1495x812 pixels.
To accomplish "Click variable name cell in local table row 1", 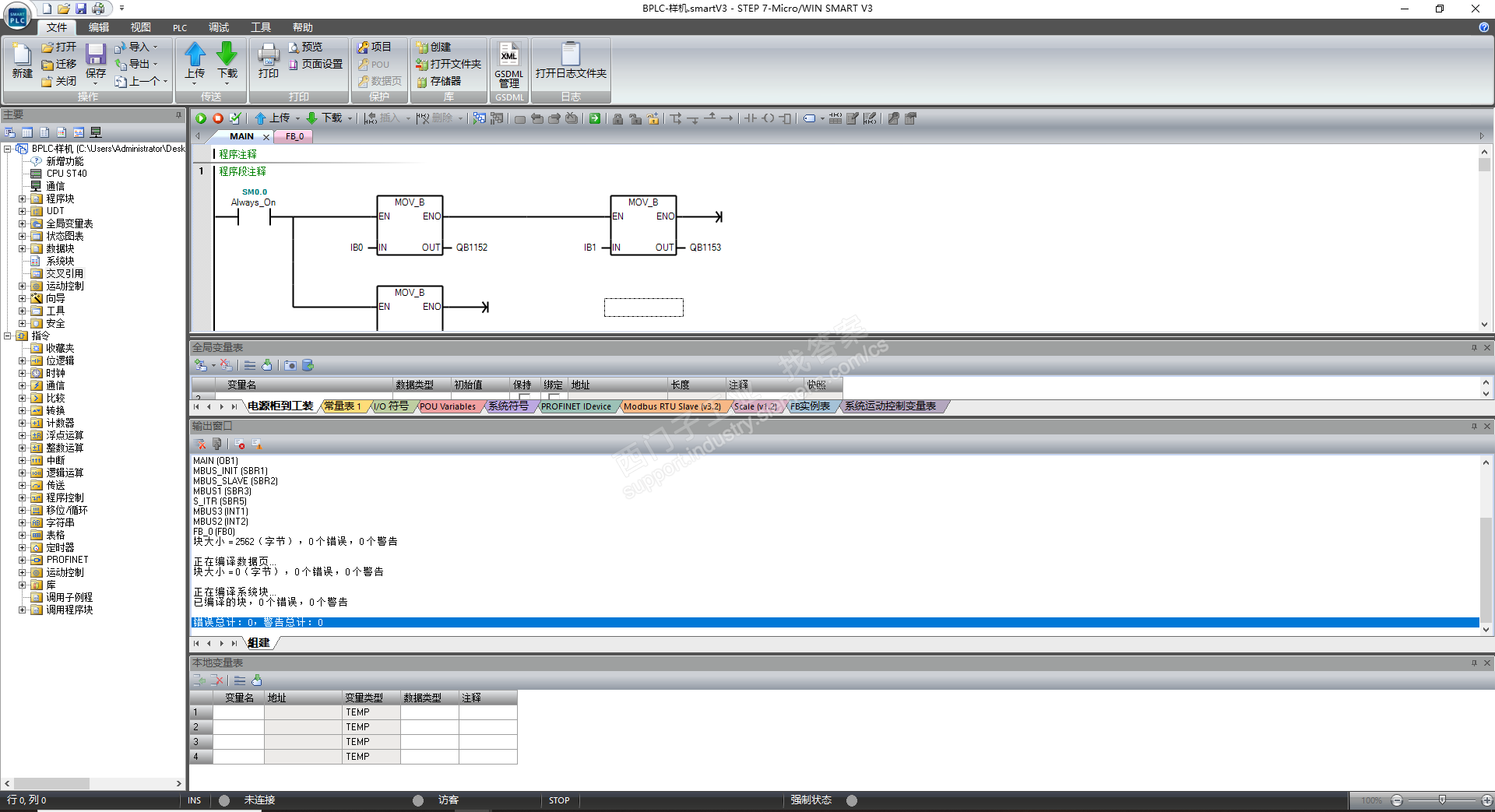I will click(x=238, y=712).
